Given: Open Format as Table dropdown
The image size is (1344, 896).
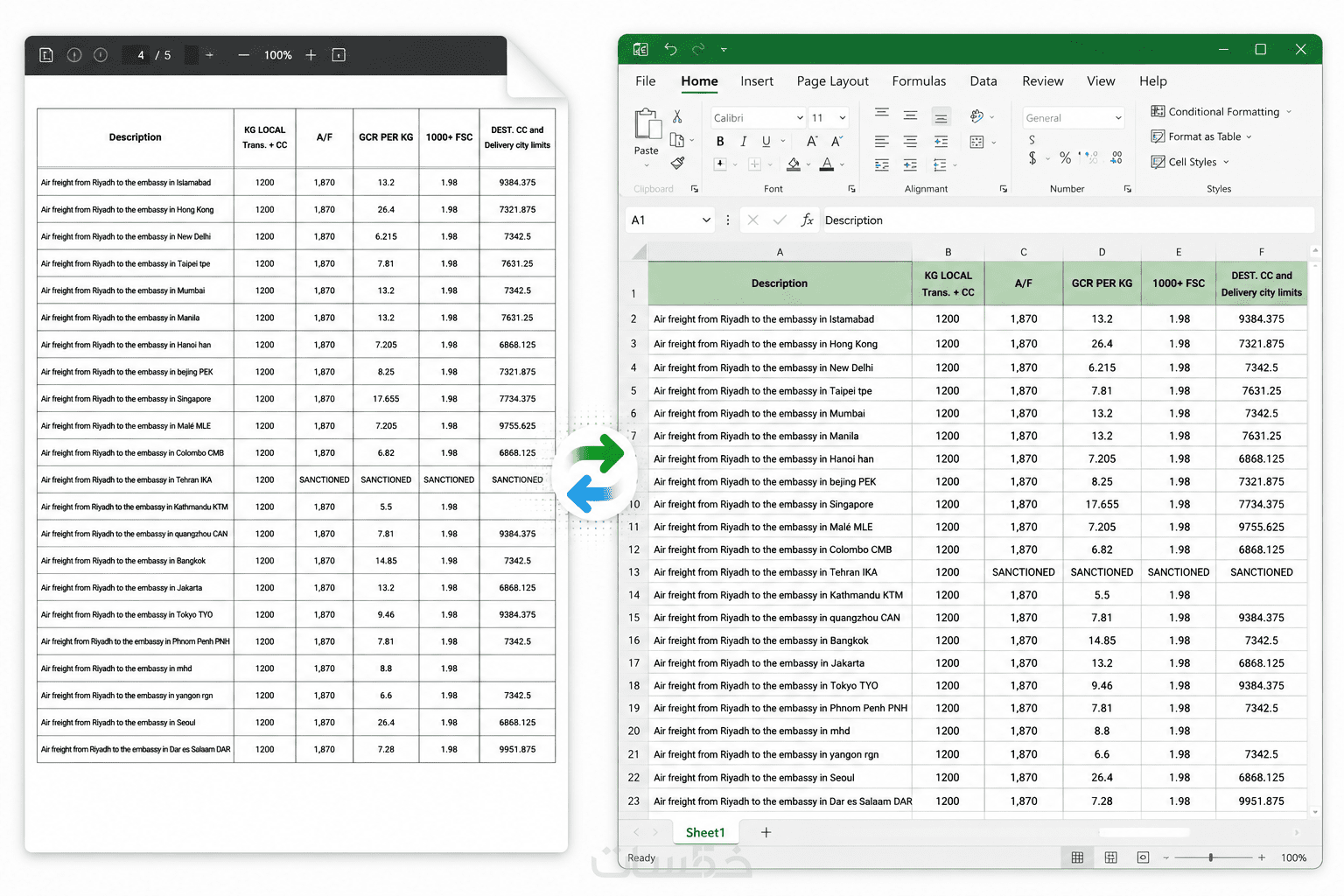Looking at the screenshot, I should point(1202,136).
